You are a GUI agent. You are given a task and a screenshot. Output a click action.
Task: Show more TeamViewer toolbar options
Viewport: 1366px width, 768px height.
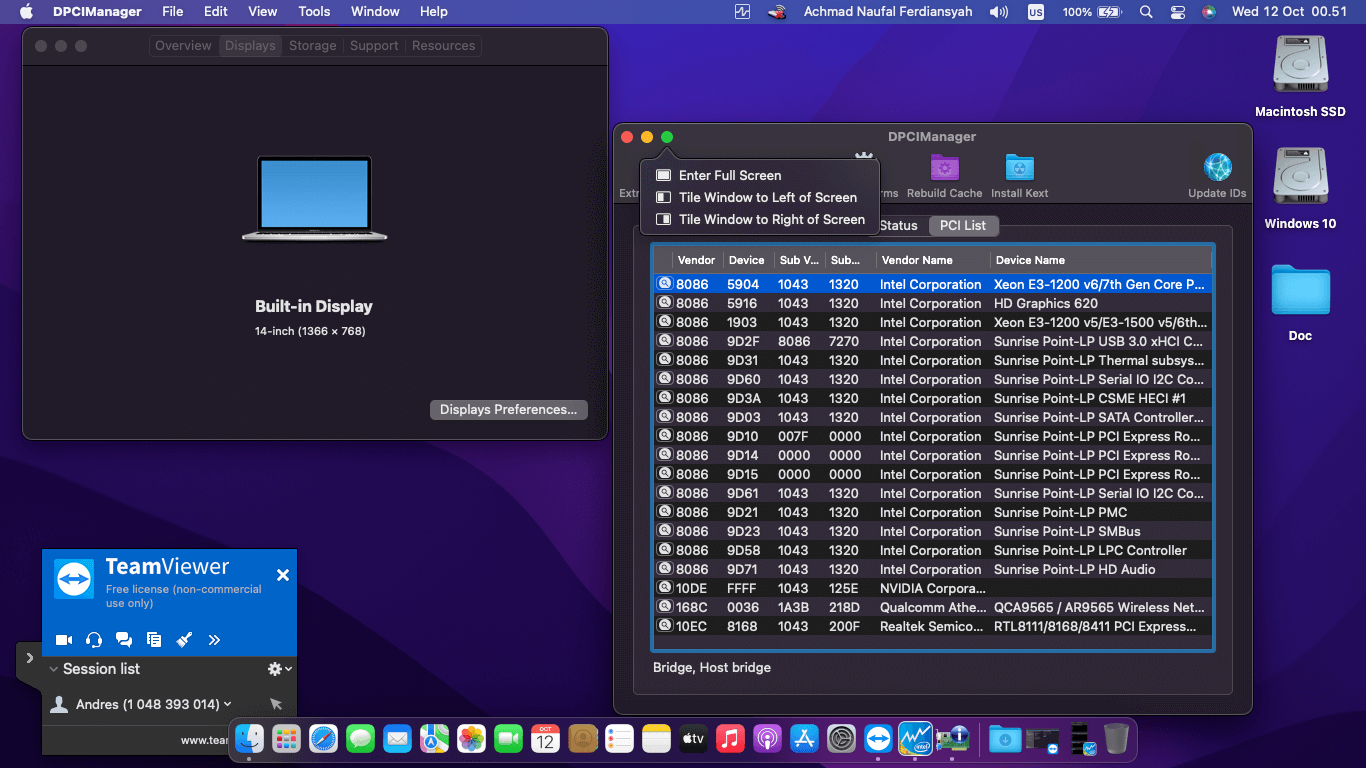[214, 640]
